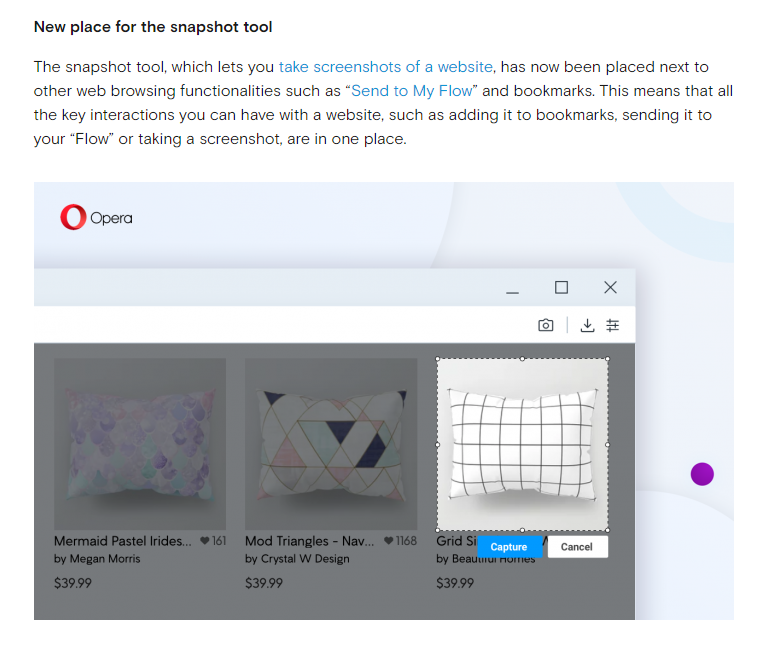This screenshot has width=771, height=651.
Task: Open "take screenshots of a website" link
Action: coord(385,67)
